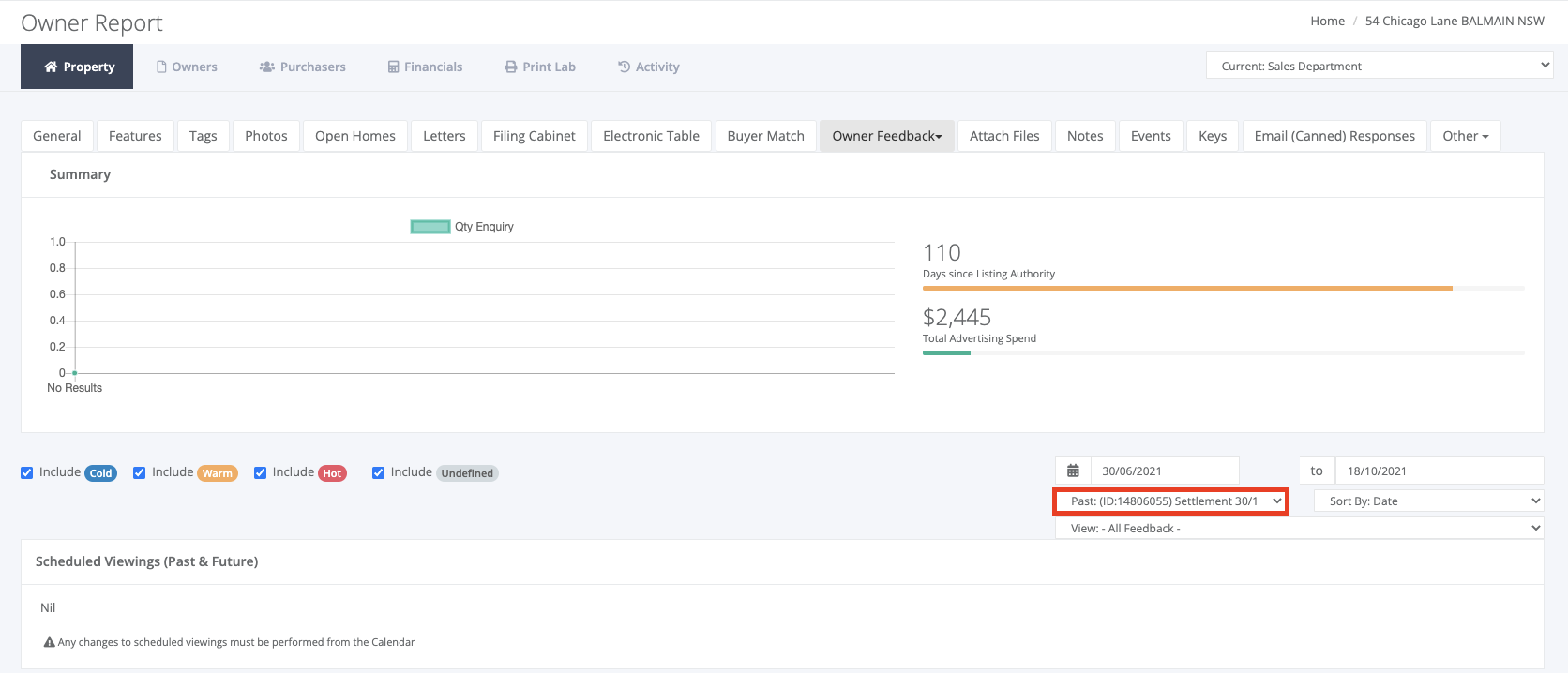This screenshot has height=673, width=1568.
Task: Switch to the Notes tab
Action: [1085, 136]
